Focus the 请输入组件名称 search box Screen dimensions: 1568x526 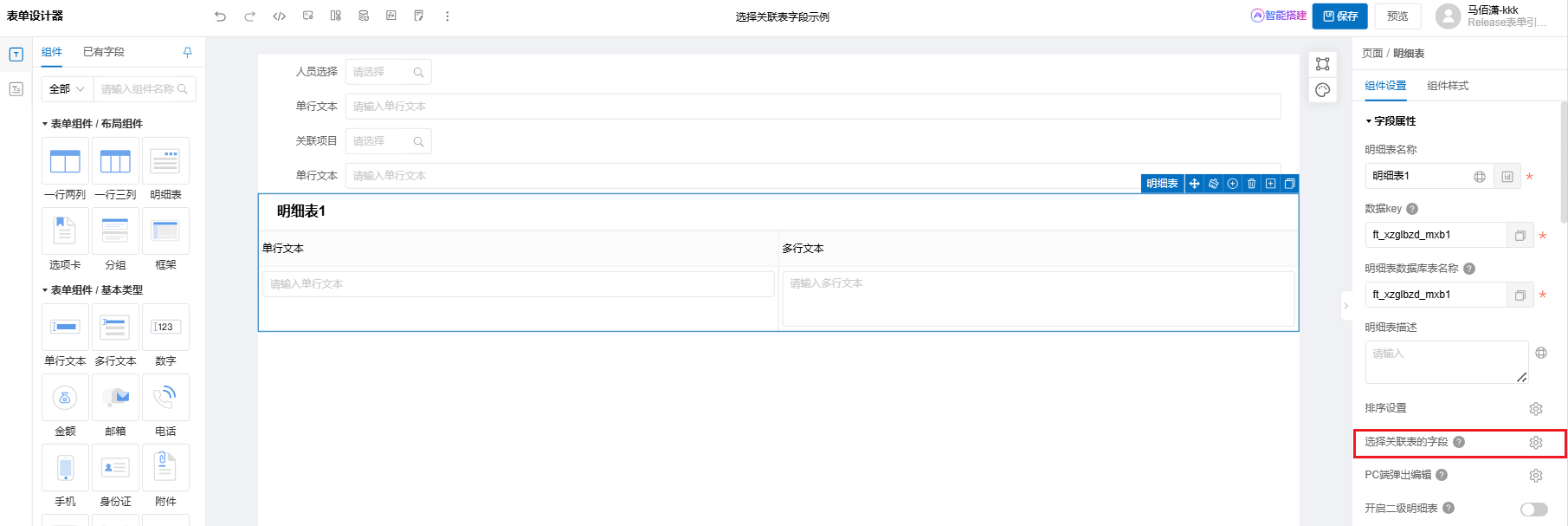145,89
